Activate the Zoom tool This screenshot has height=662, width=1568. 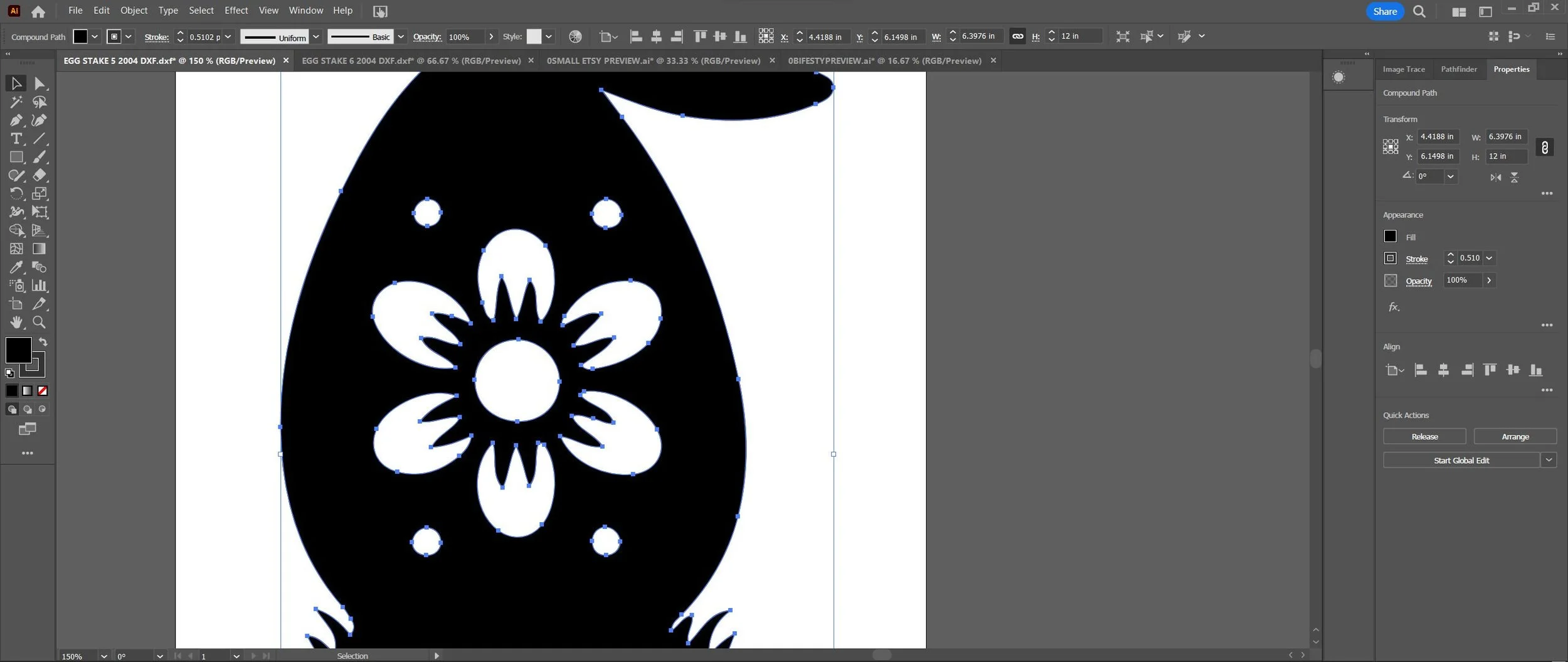(x=40, y=323)
